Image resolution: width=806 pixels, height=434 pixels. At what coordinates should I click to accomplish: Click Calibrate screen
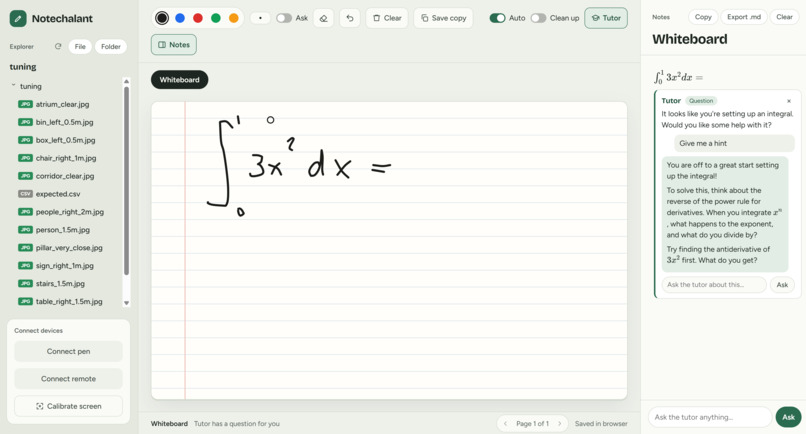[x=68, y=406]
